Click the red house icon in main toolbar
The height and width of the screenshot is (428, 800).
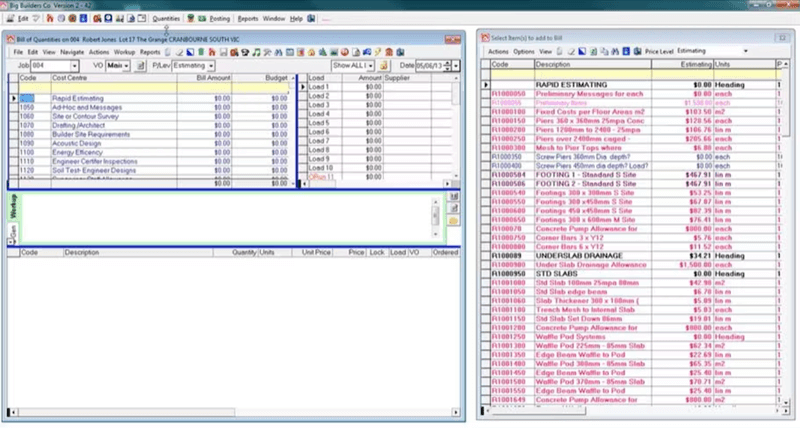(x=49, y=18)
